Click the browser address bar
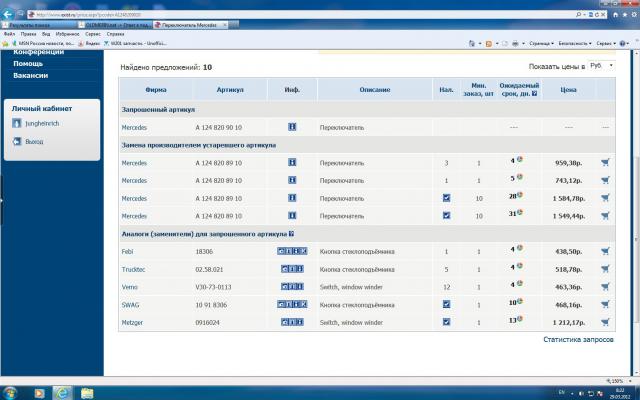Viewport: 640px width, 400px height. click(x=90, y=13)
